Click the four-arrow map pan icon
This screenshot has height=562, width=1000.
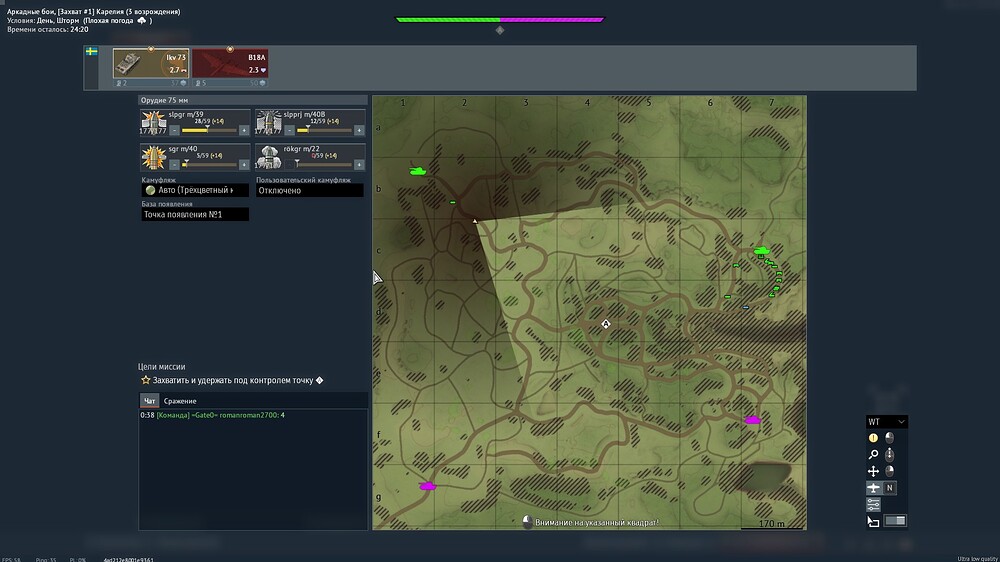tap(873, 471)
